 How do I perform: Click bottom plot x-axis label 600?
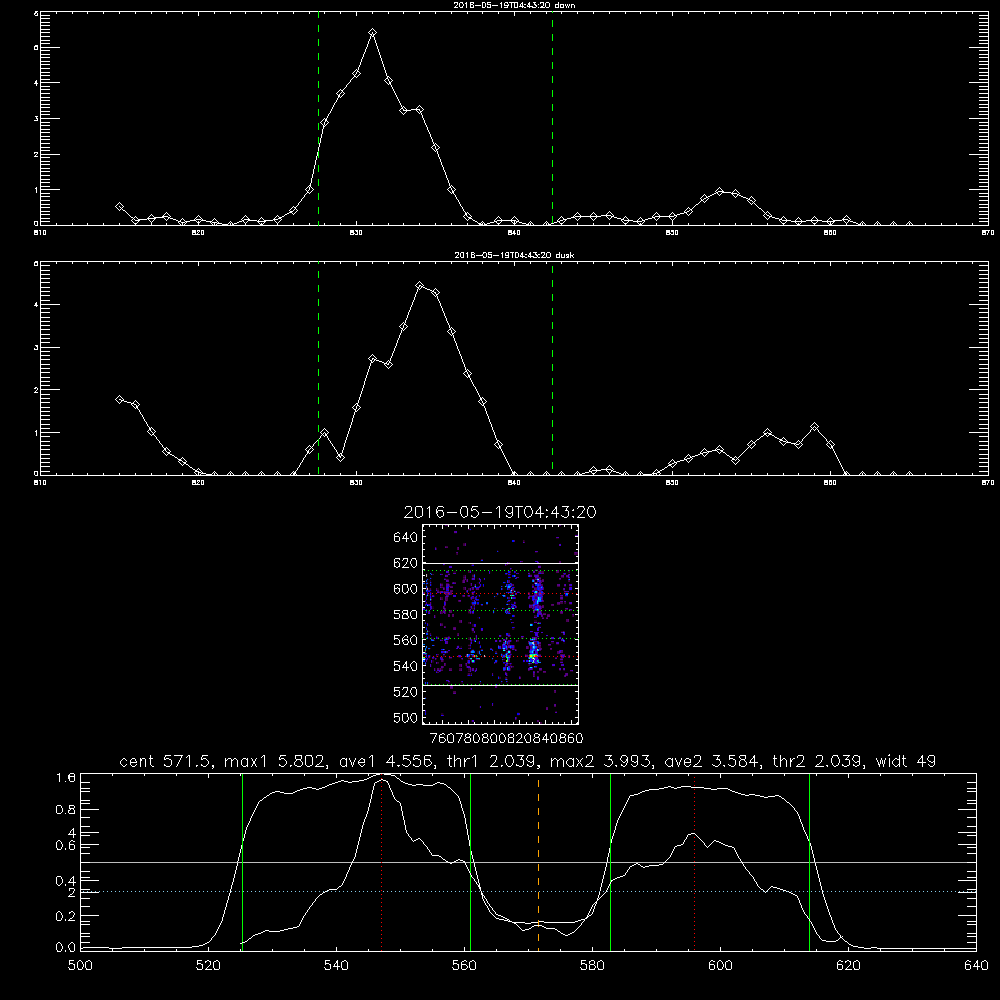coord(720,966)
